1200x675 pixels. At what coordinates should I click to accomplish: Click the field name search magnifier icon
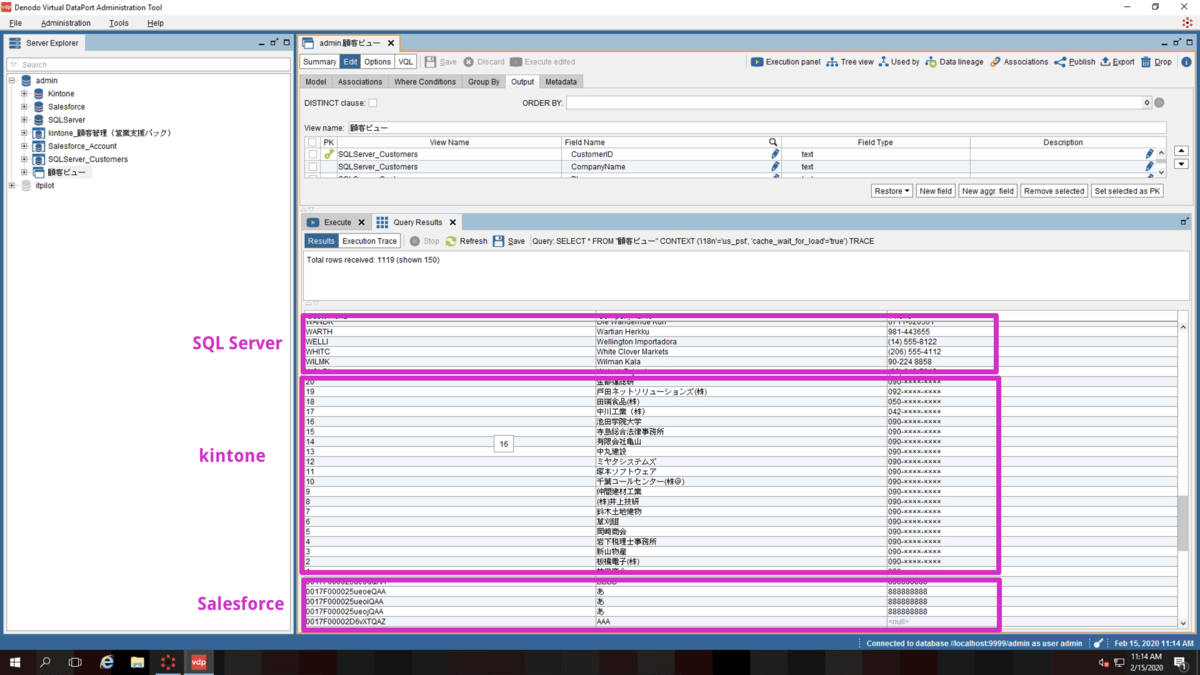(773, 143)
